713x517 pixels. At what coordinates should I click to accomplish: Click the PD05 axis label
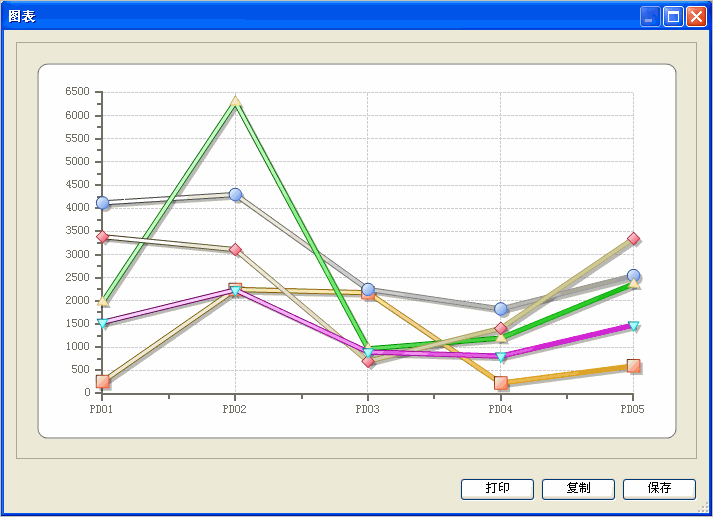633,409
